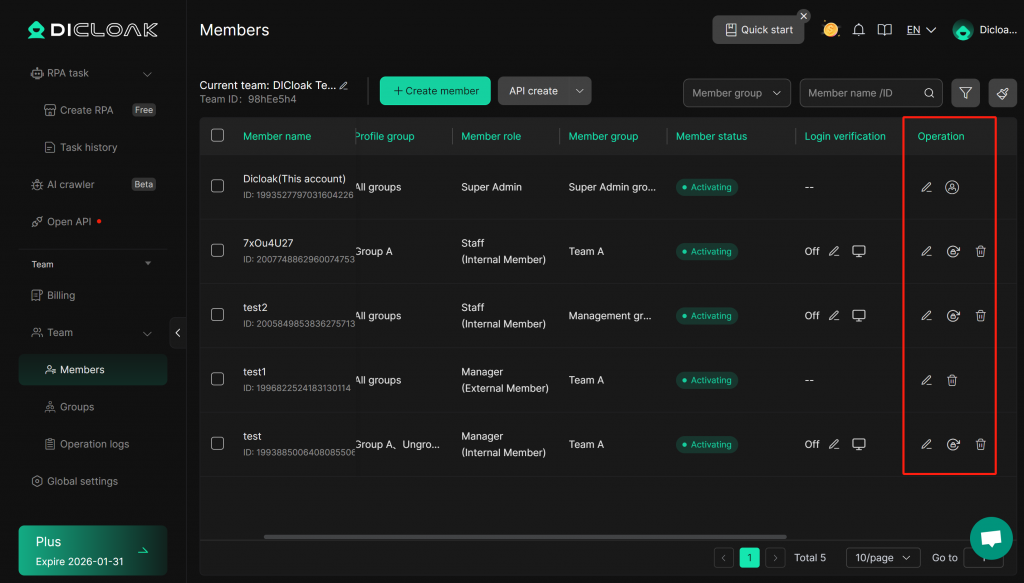Click the filter funnel icon
The height and width of the screenshot is (583, 1024).
(965, 93)
